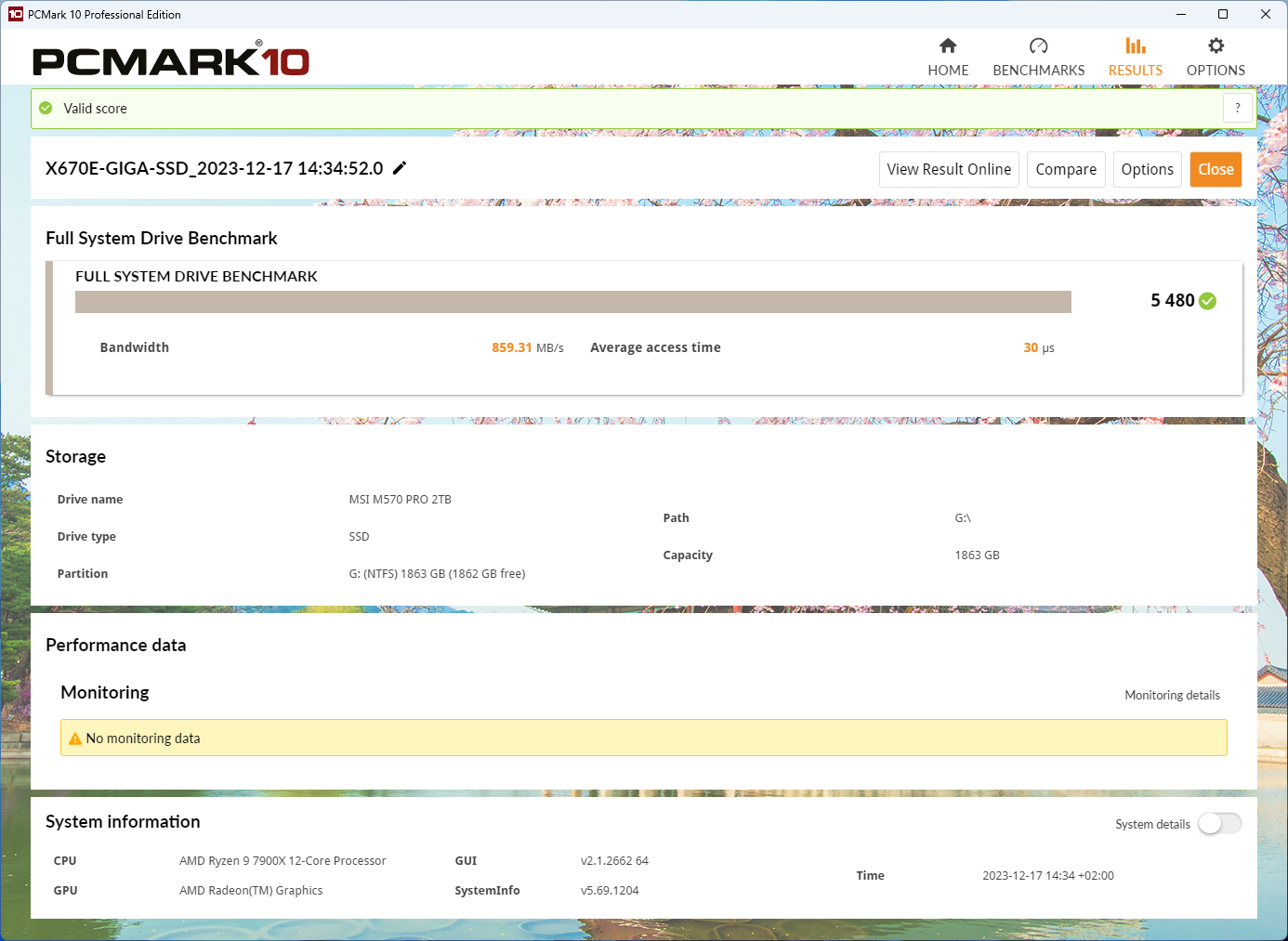Screen dimensions: 1288x941
Task: Click the No monitoring data notice
Action: (x=644, y=738)
